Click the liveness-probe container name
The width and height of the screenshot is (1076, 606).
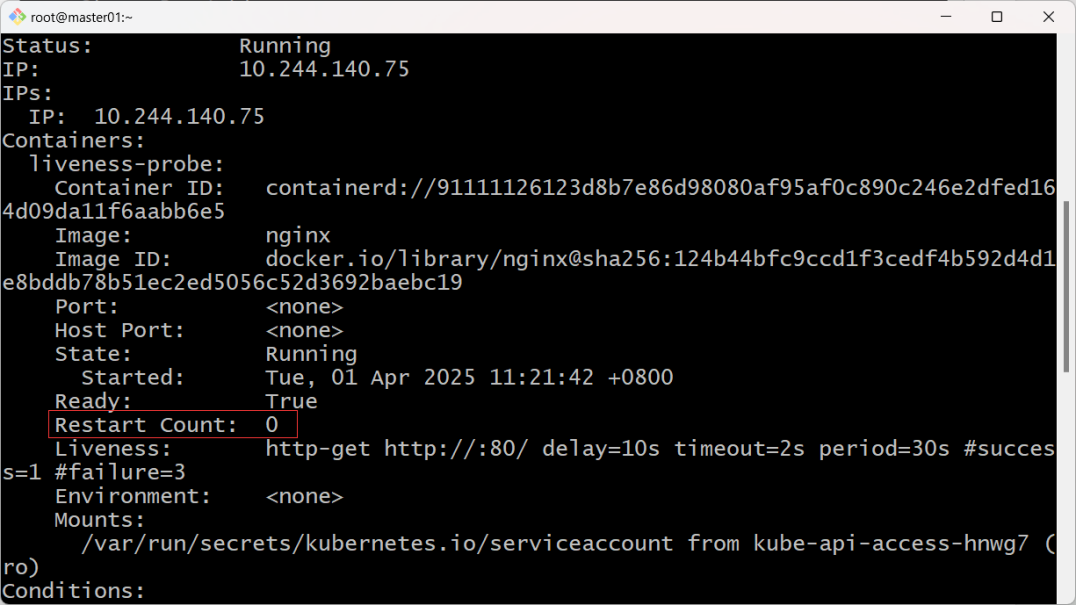pyautogui.click(x=126, y=165)
